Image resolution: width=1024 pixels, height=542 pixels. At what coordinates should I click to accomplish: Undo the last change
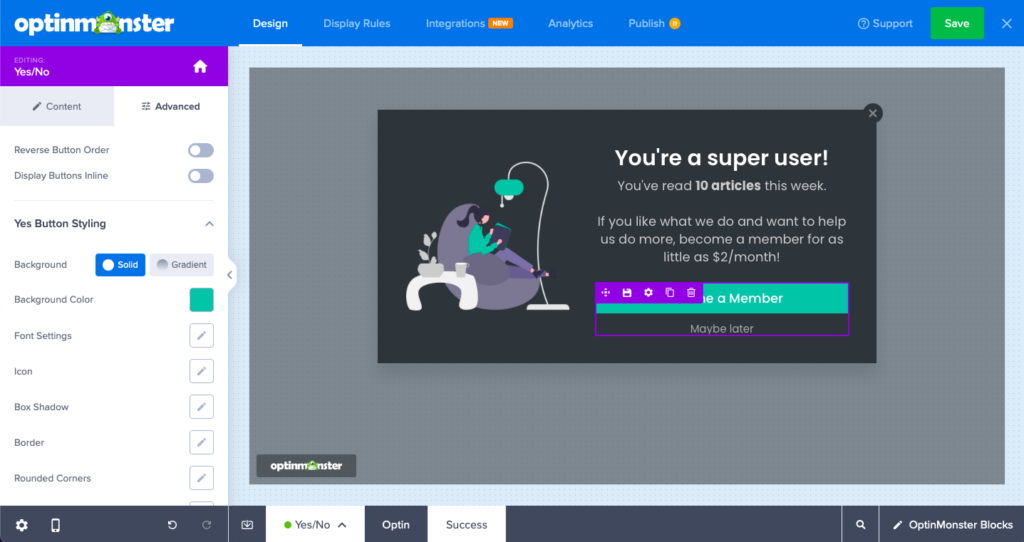click(172, 525)
